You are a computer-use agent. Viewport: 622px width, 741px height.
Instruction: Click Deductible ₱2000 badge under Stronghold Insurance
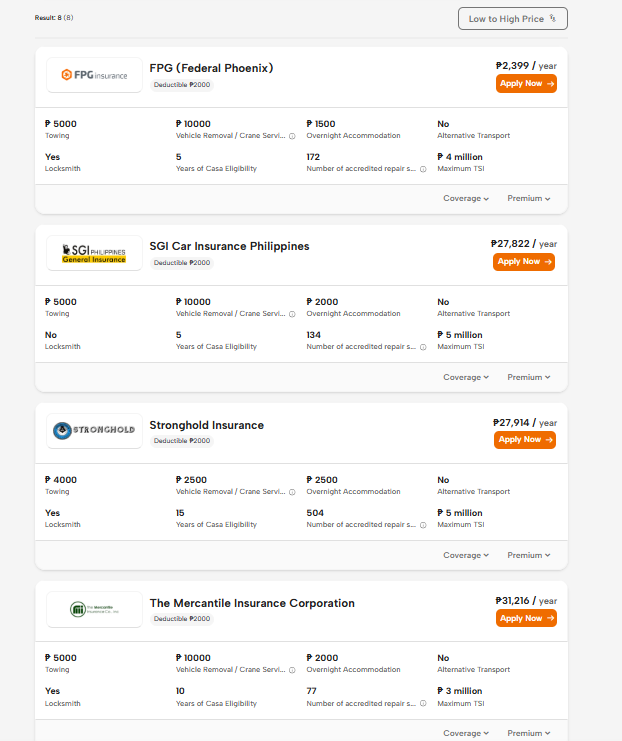tap(182, 441)
